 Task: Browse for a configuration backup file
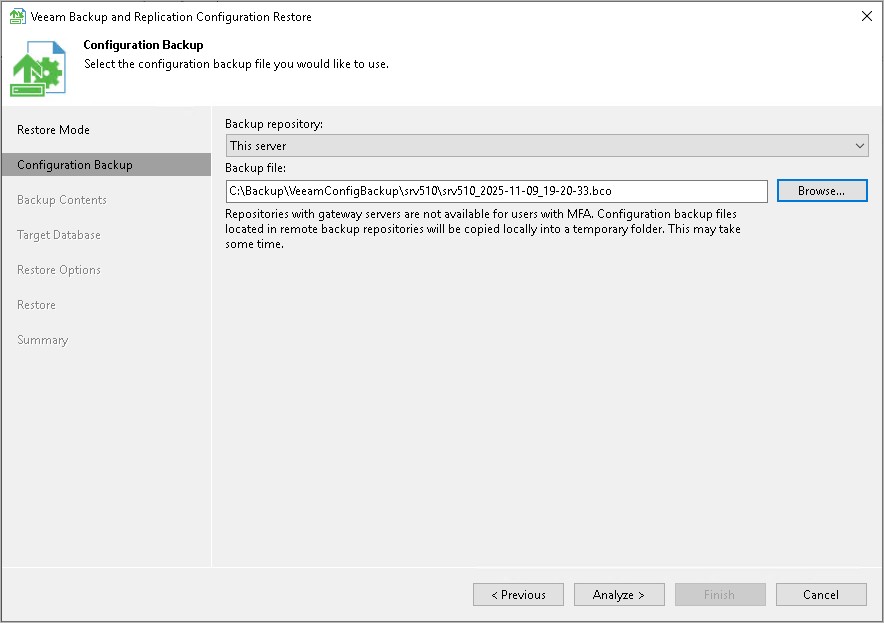(822, 190)
